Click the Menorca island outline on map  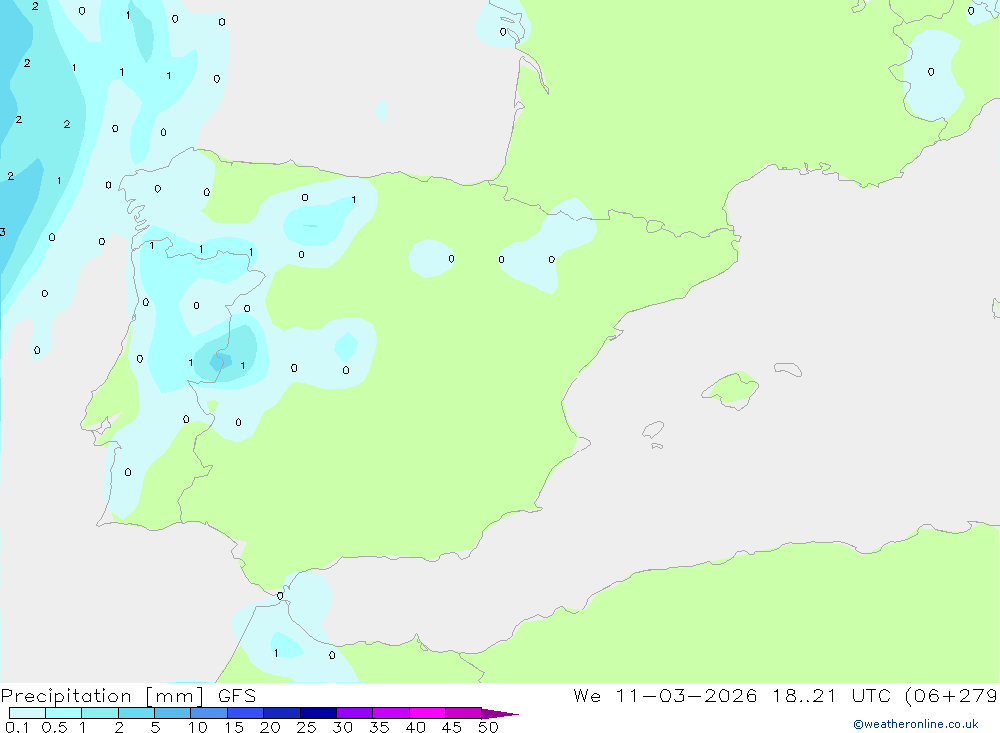788,369
